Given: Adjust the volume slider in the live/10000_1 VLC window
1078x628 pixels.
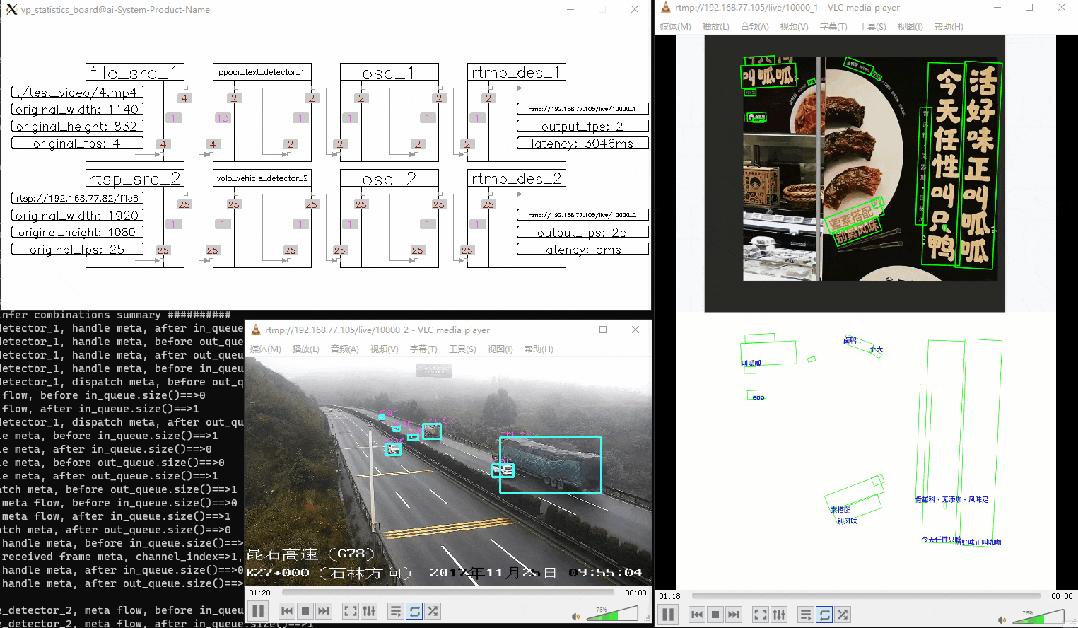Looking at the screenshot, I should click(1037, 616).
